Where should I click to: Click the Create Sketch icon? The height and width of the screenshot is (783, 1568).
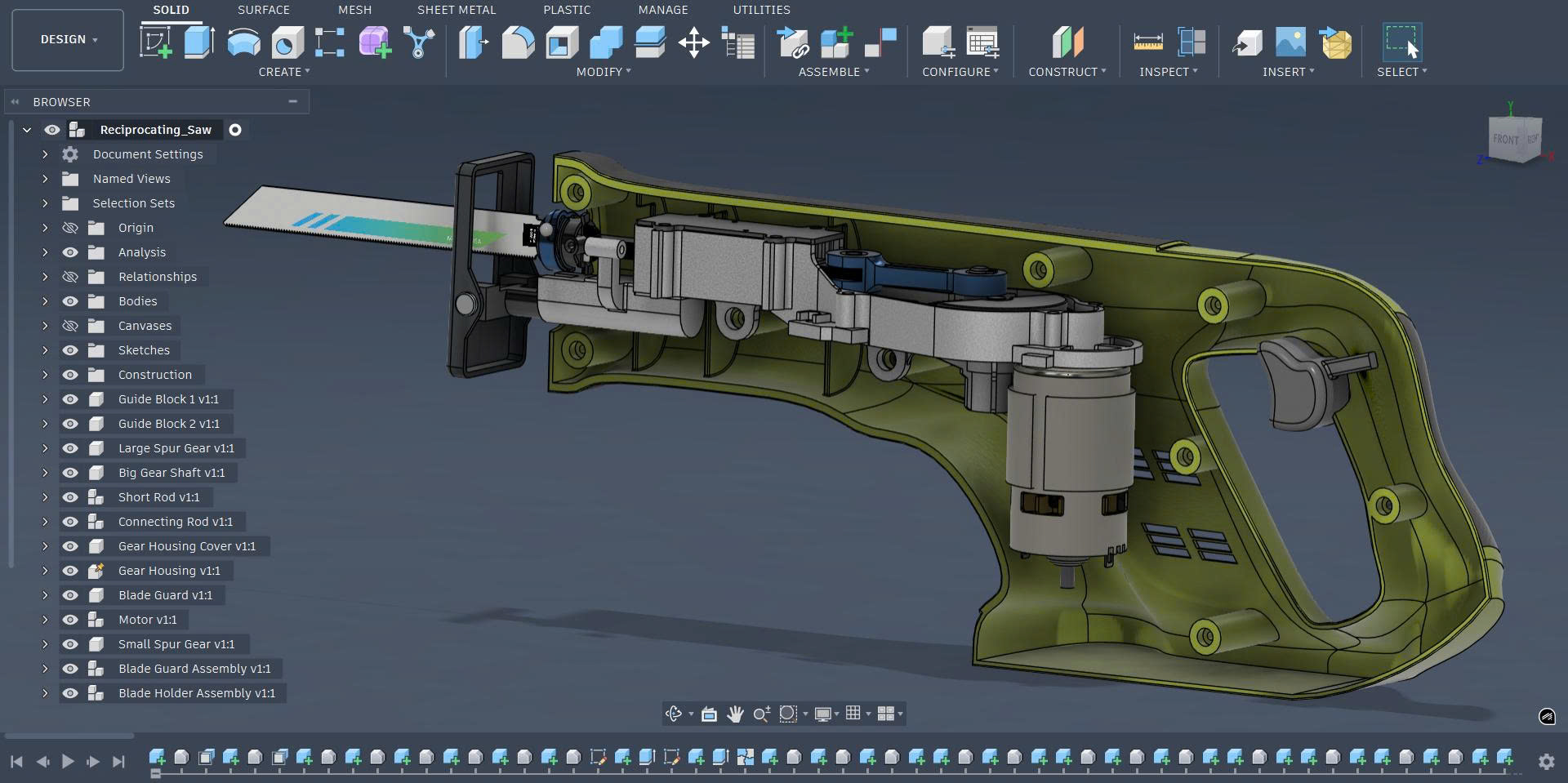point(155,42)
